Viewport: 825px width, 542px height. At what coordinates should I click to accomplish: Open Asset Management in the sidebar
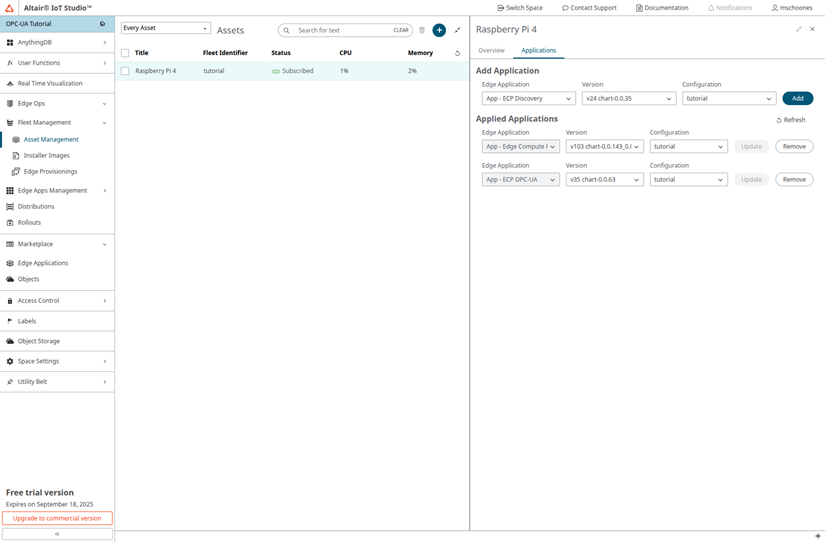click(x=51, y=139)
